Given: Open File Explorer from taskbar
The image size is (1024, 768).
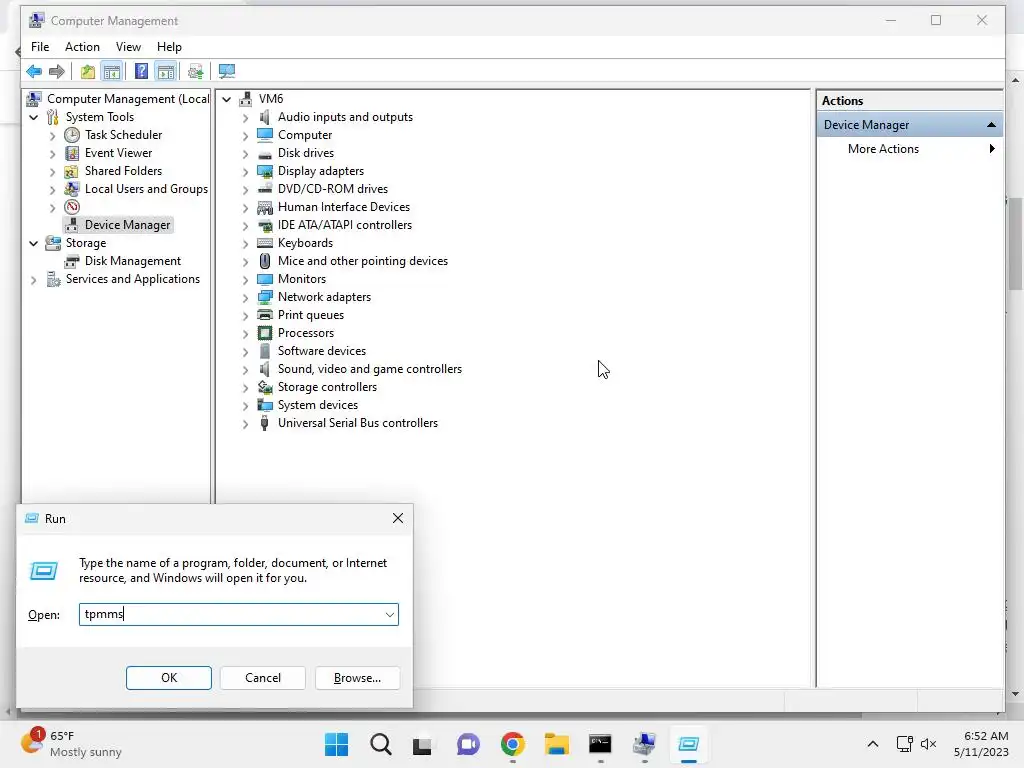Looking at the screenshot, I should (556, 744).
